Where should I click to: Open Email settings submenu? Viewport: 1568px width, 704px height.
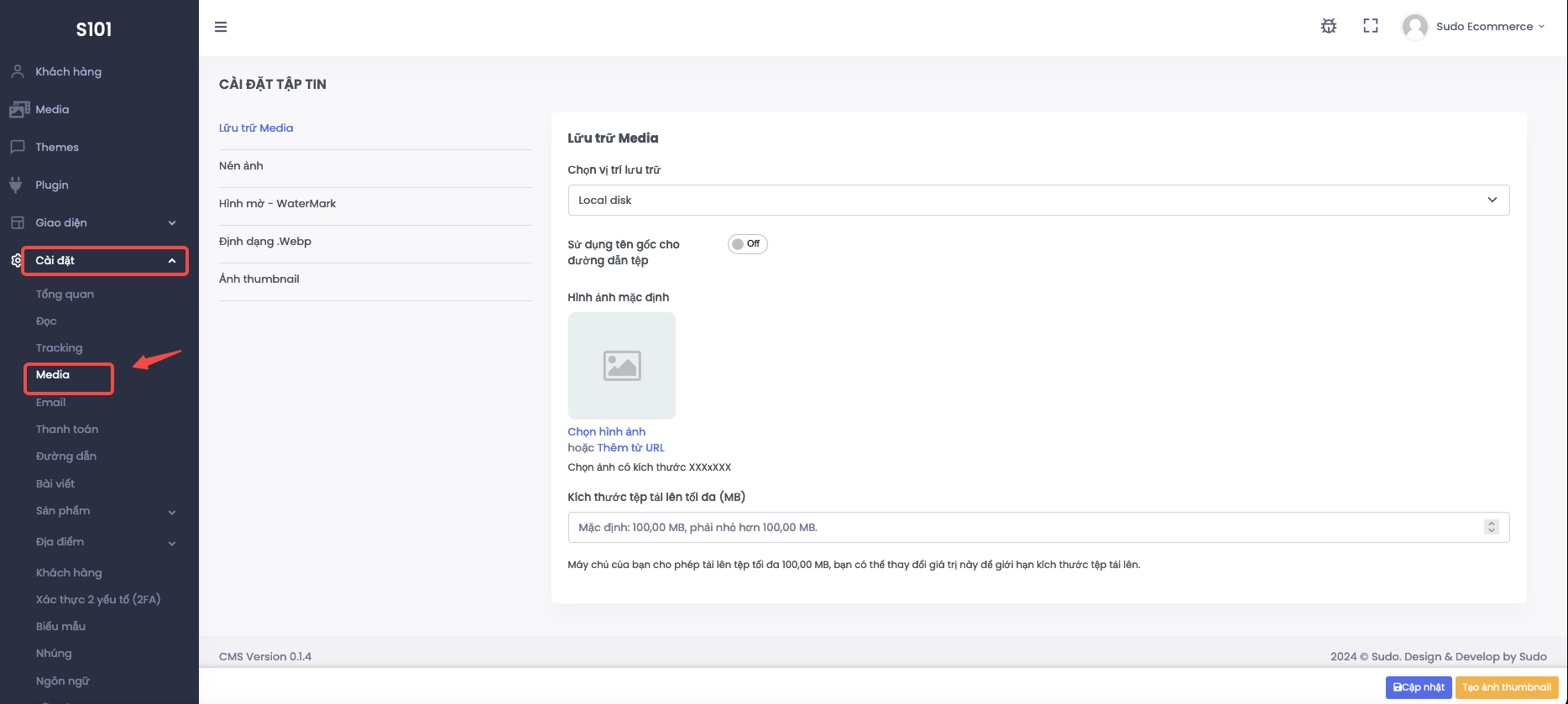point(50,403)
